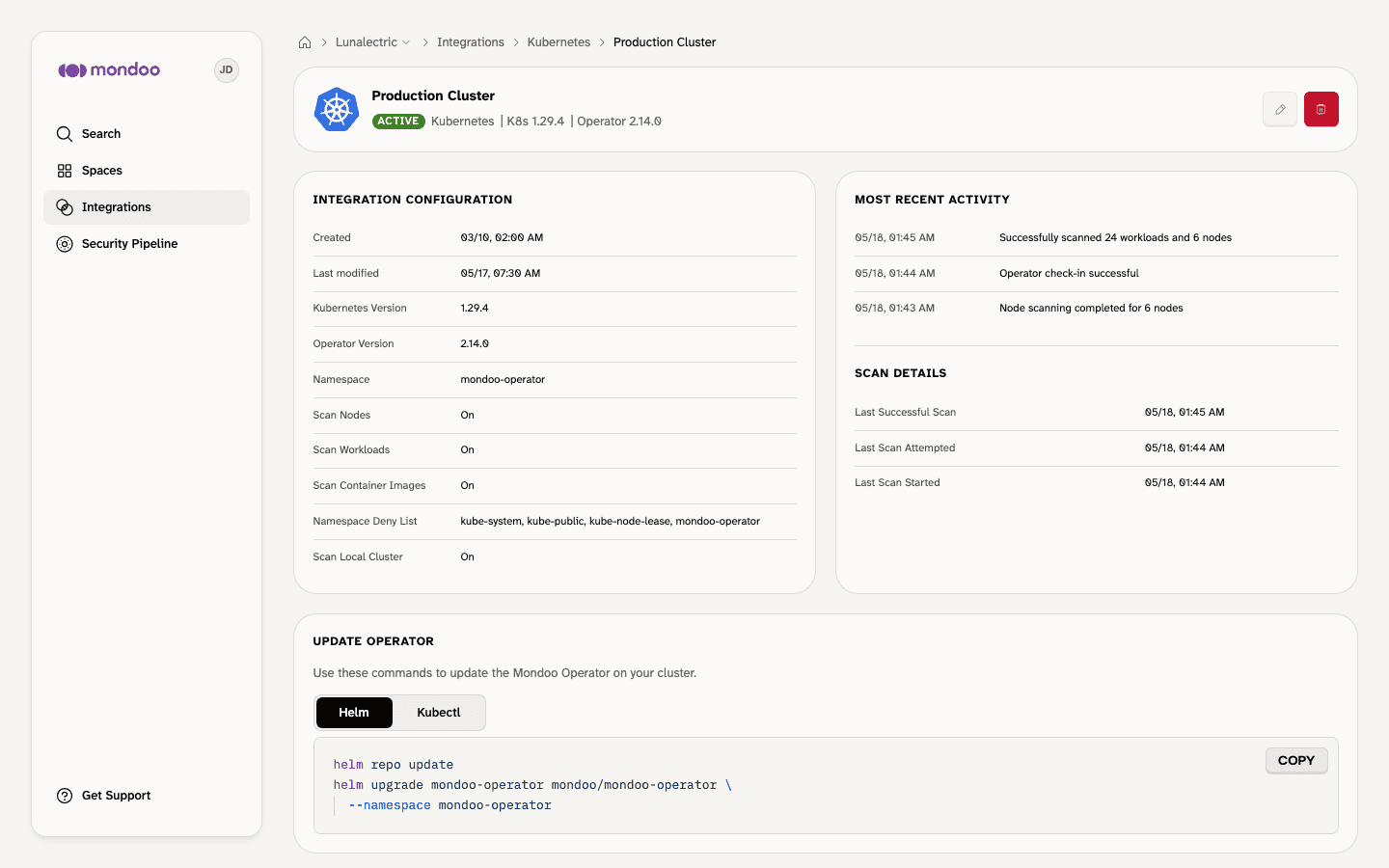Viewport: 1389px width, 868px height.
Task: Click the 'Scan Container Images' label
Action: tap(369, 486)
